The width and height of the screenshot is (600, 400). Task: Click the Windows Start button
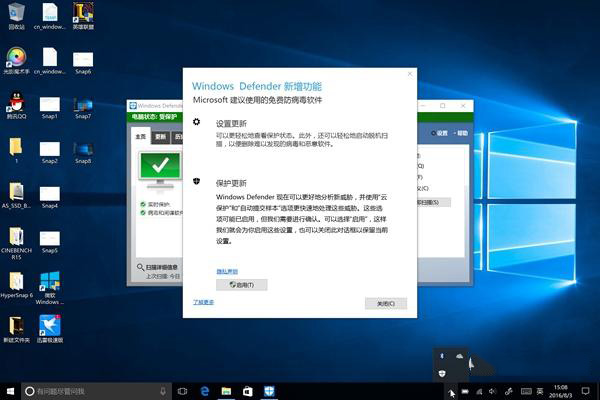[x=10, y=391]
